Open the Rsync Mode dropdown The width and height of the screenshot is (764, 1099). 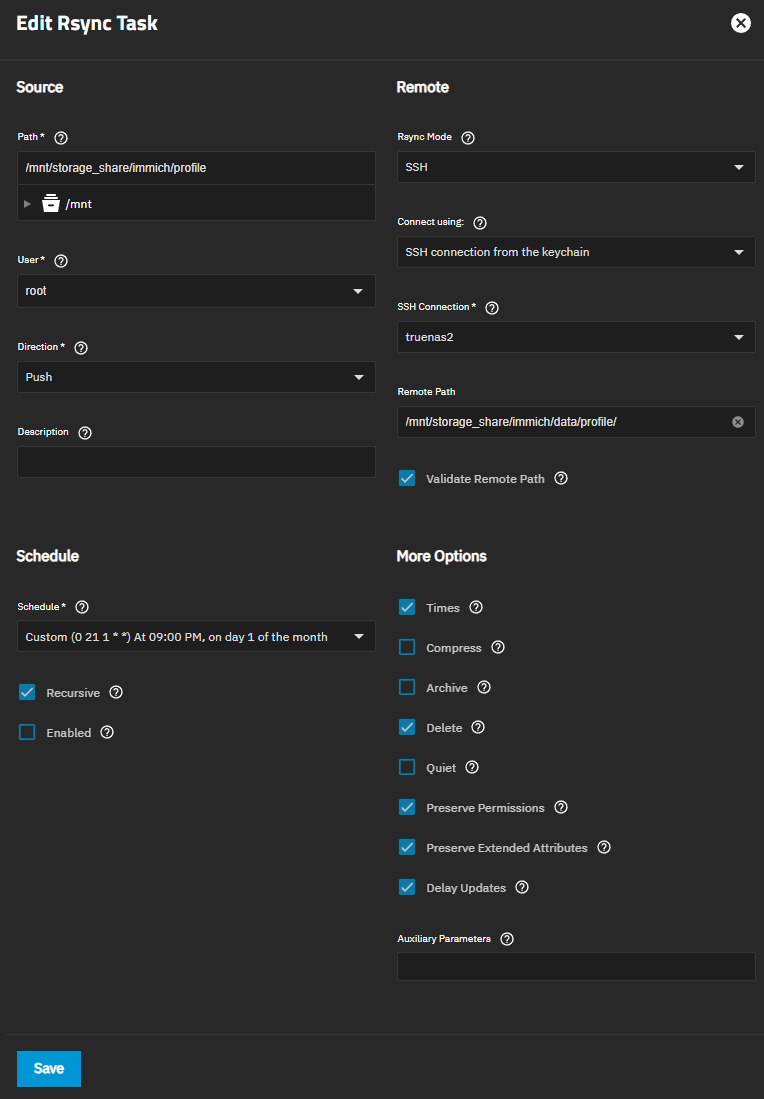(x=575, y=167)
